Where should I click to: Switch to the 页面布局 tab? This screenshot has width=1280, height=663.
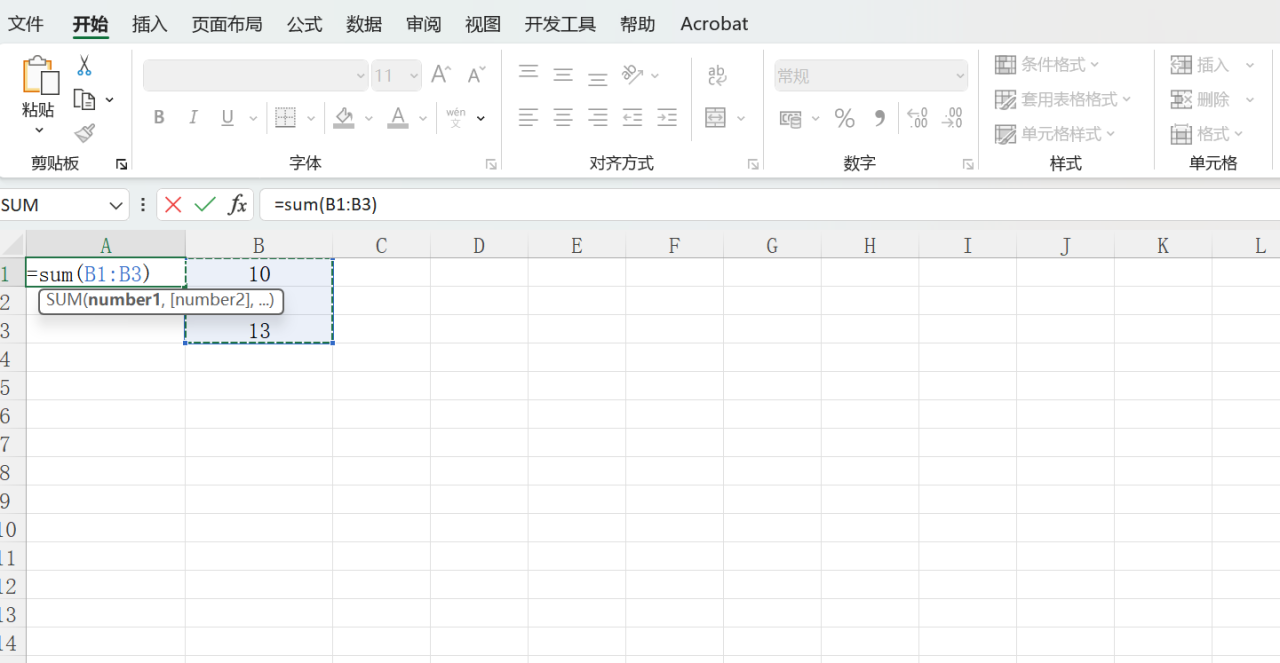pos(227,24)
